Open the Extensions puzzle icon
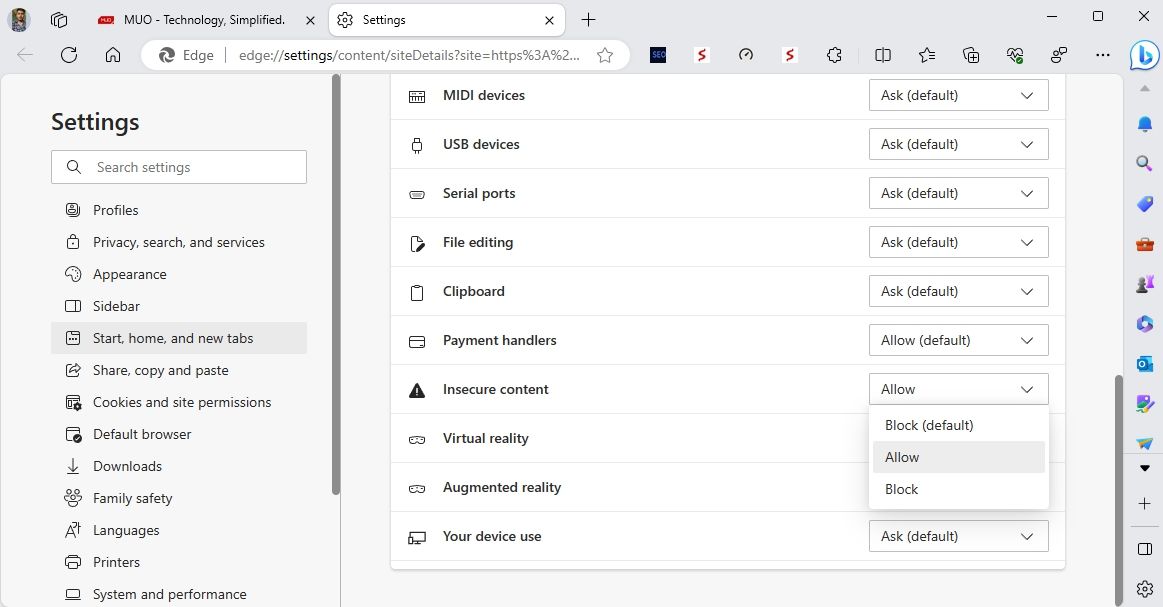1163x607 pixels. 834,56
